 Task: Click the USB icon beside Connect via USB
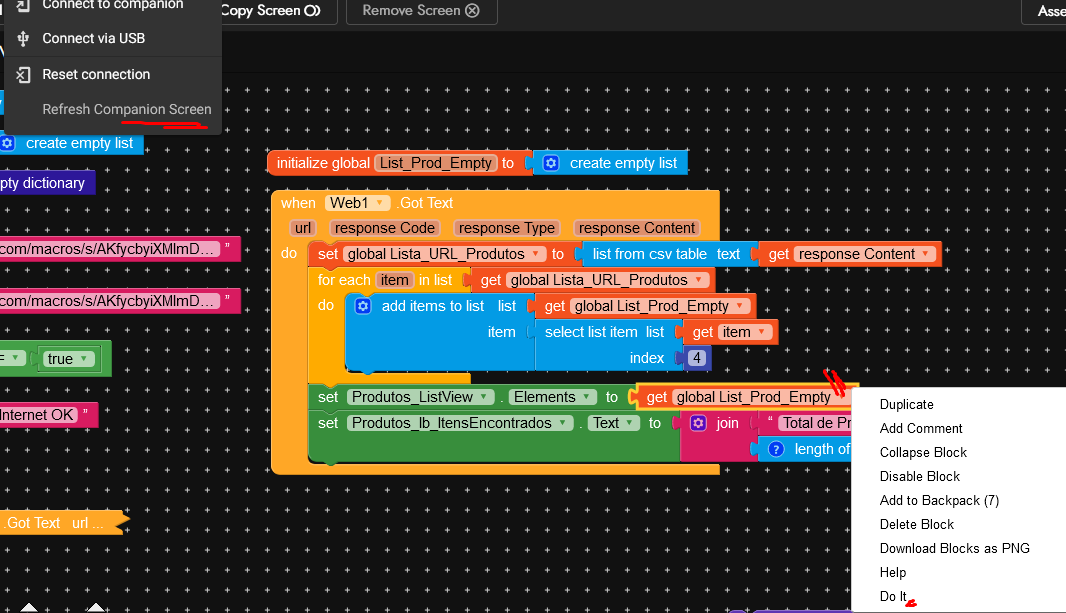point(23,39)
